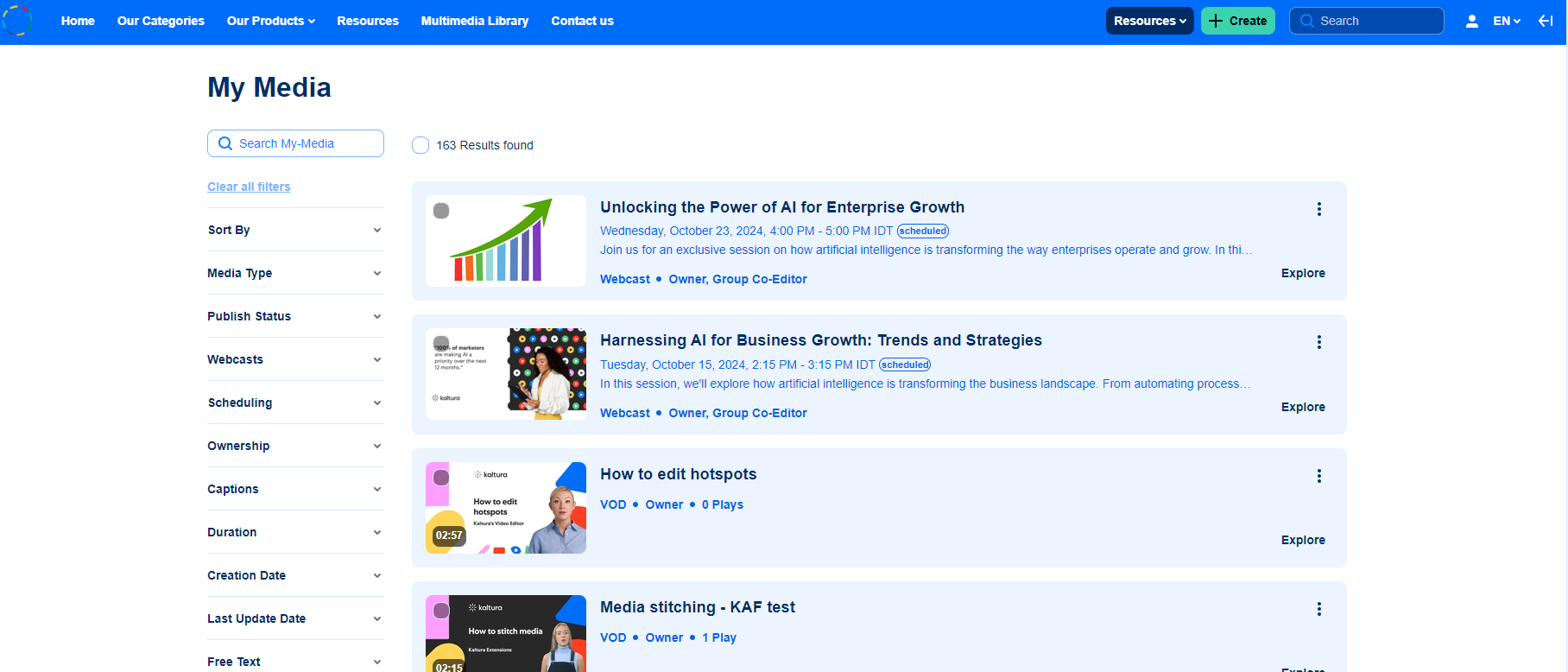Viewport: 1568px width, 672px height.
Task: Open options menu for Unlocking the Power of AI
Action: [1319, 209]
